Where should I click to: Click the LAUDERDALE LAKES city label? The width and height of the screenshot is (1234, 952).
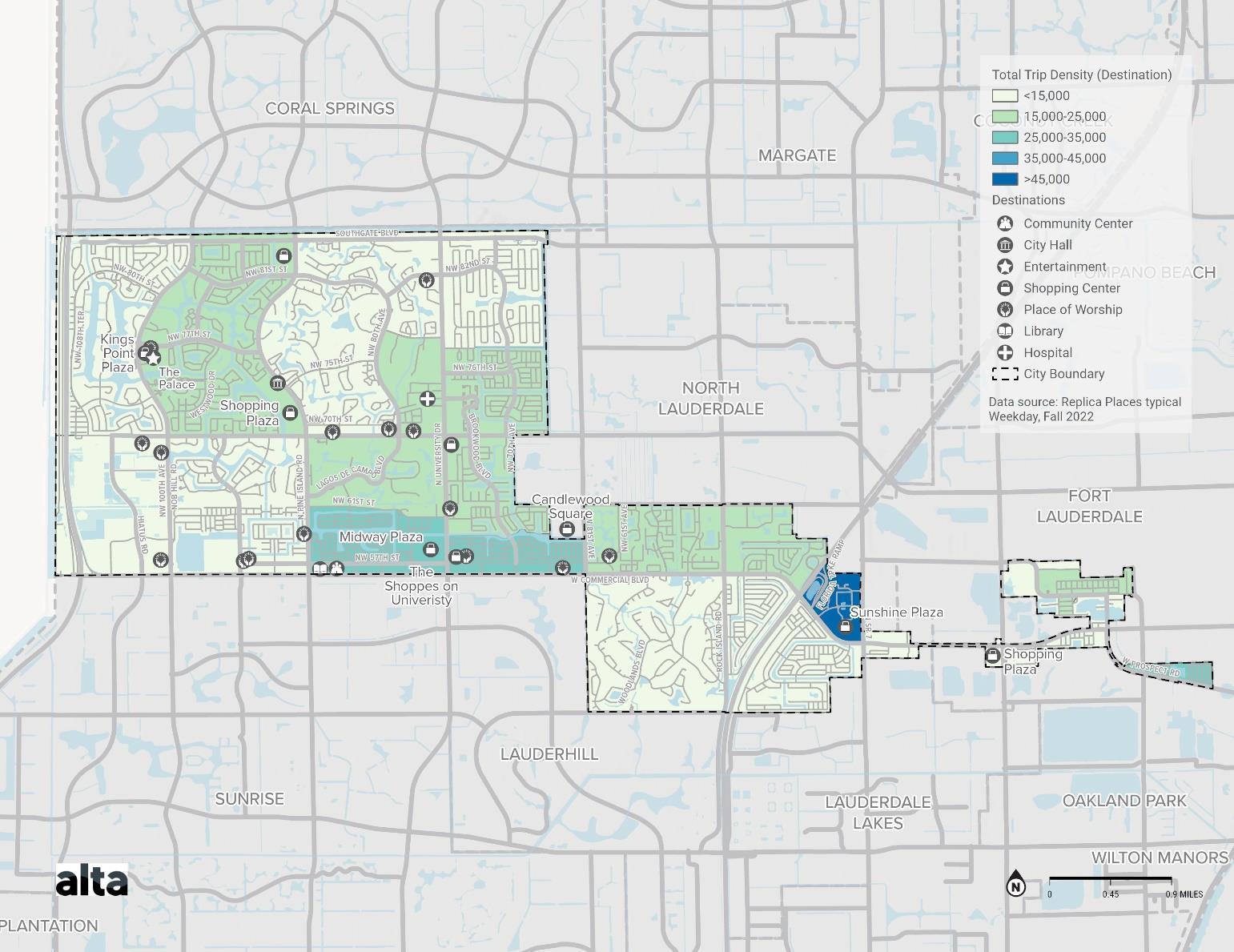(878, 813)
